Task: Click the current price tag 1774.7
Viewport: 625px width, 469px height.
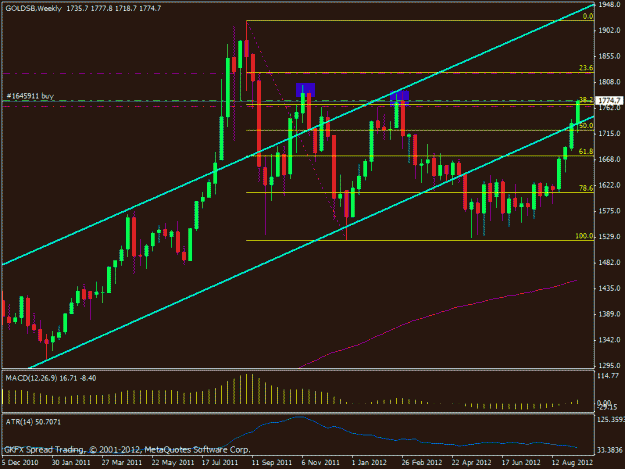Action: (x=610, y=100)
